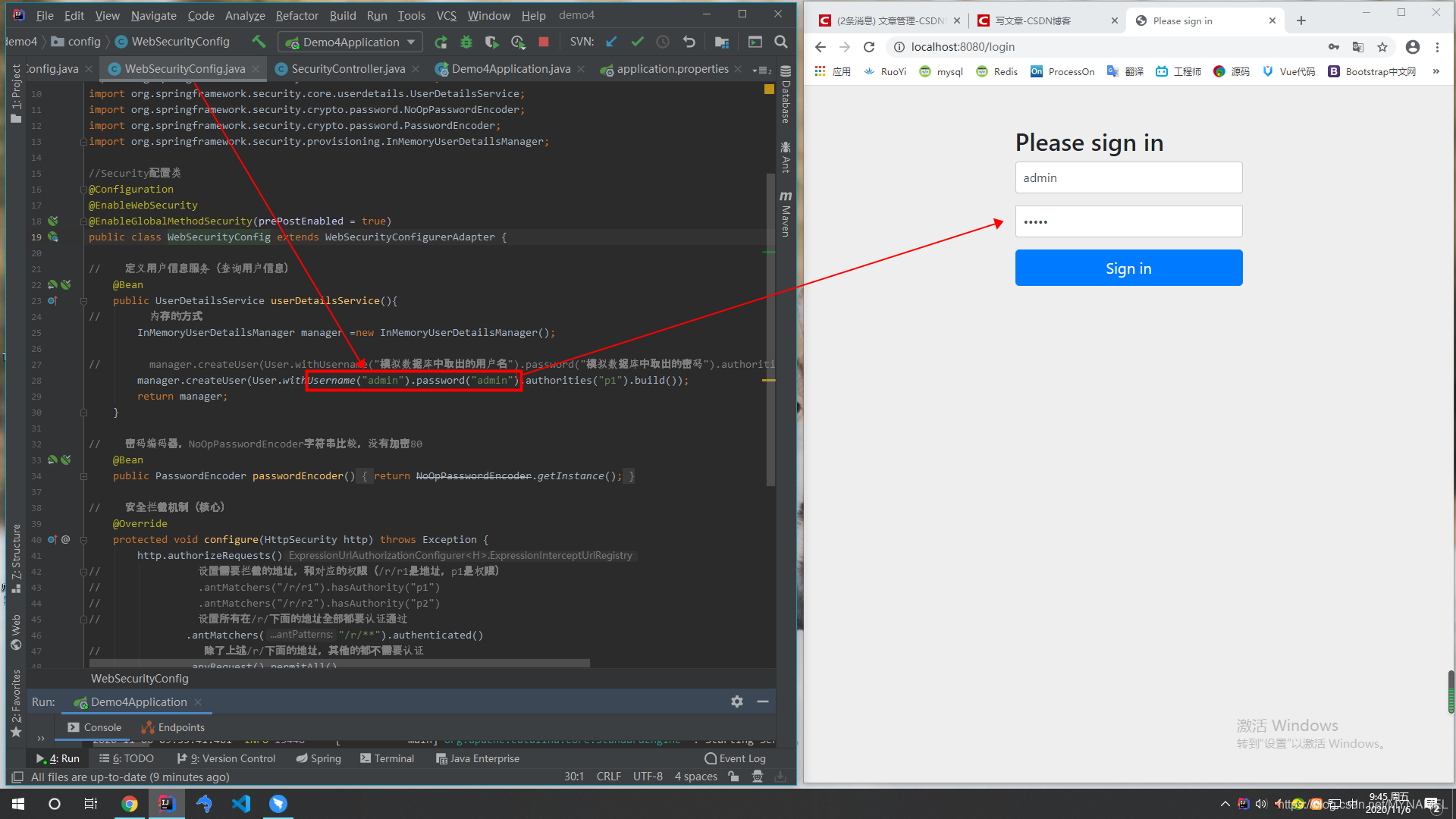The height and width of the screenshot is (819, 1456).
Task: Collapse the userDetailsService method fold marker
Action: [83, 301]
